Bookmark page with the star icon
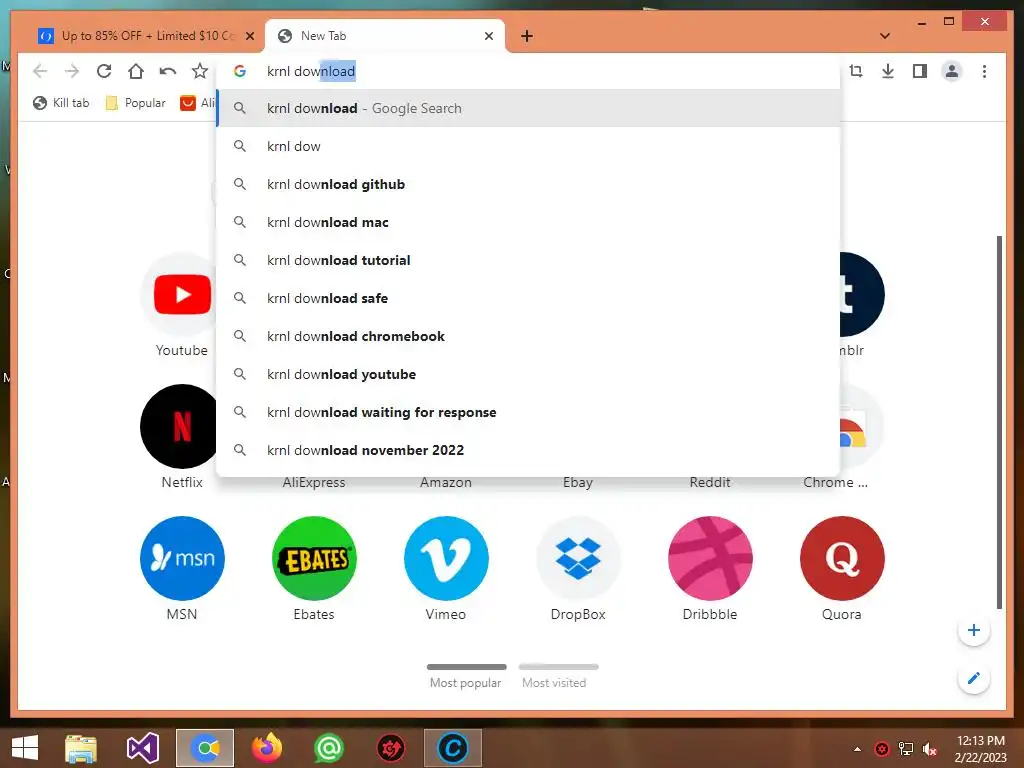The image size is (1024, 768). click(x=200, y=71)
